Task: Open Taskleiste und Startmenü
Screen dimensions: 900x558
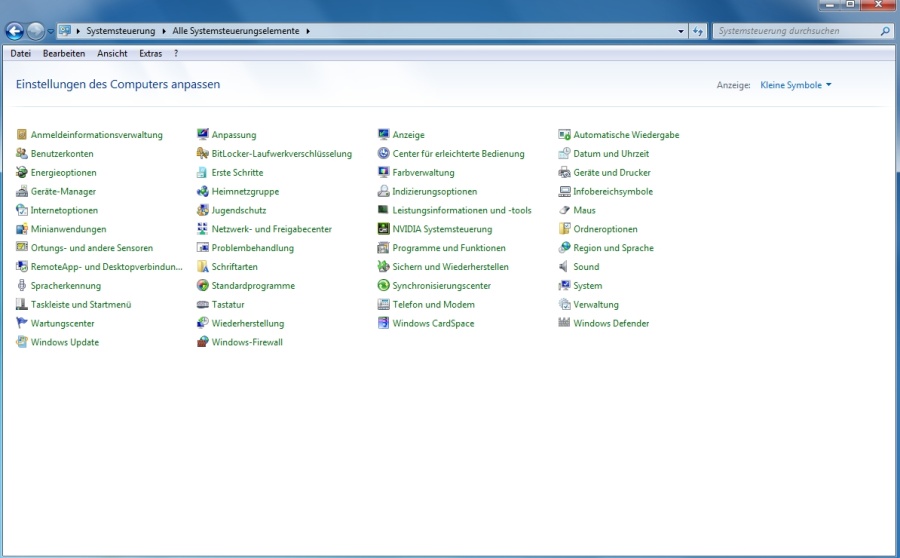Action: [x=81, y=305]
